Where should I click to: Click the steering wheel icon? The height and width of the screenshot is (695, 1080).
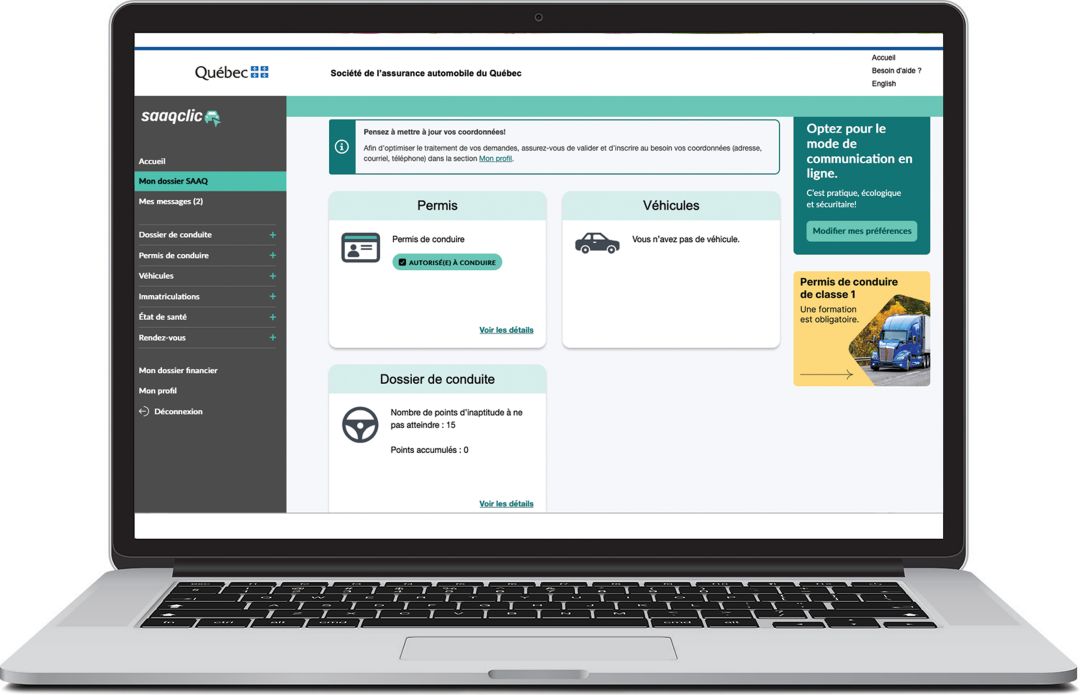click(x=360, y=426)
